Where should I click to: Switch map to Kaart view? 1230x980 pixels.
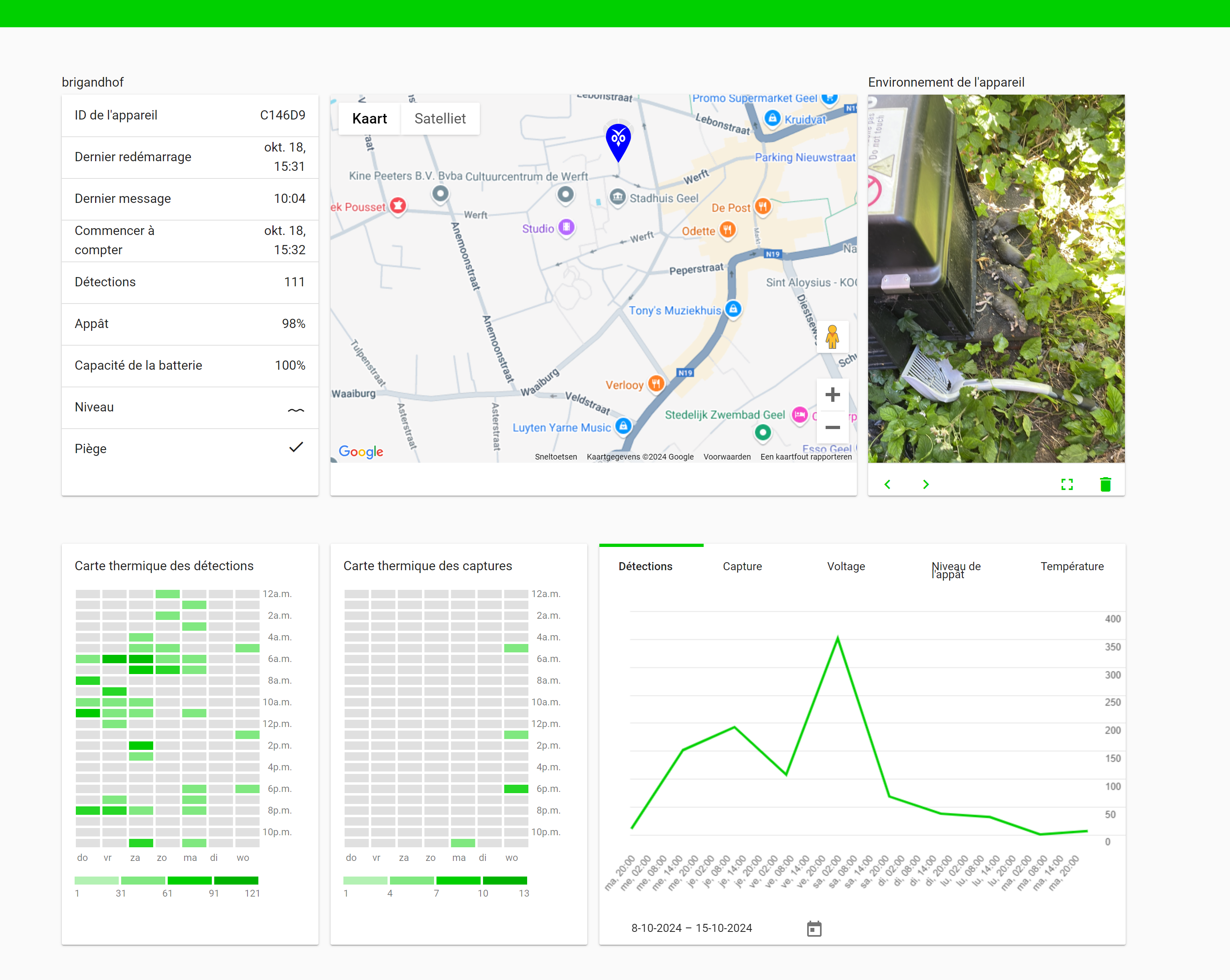(x=369, y=119)
